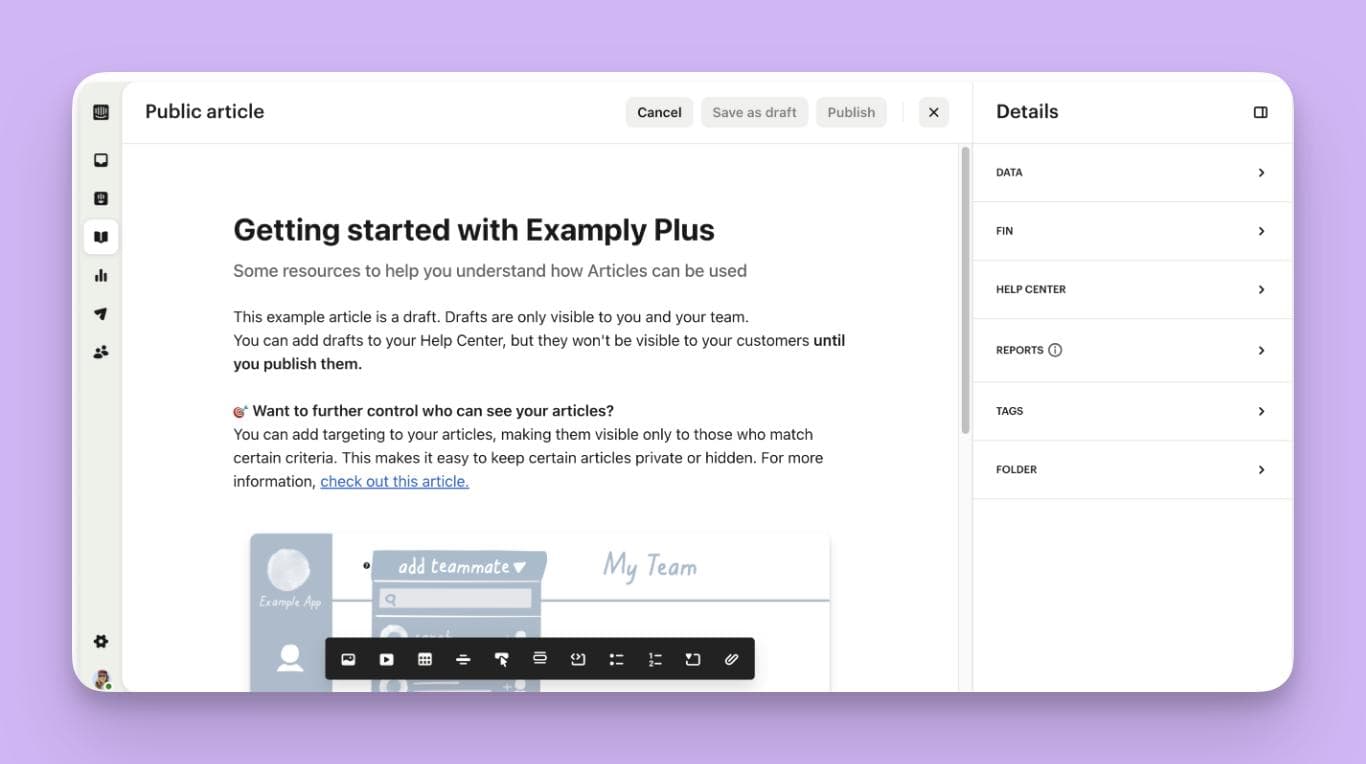Follow the 'check out this article' link
The width and height of the screenshot is (1366, 764).
click(x=394, y=482)
